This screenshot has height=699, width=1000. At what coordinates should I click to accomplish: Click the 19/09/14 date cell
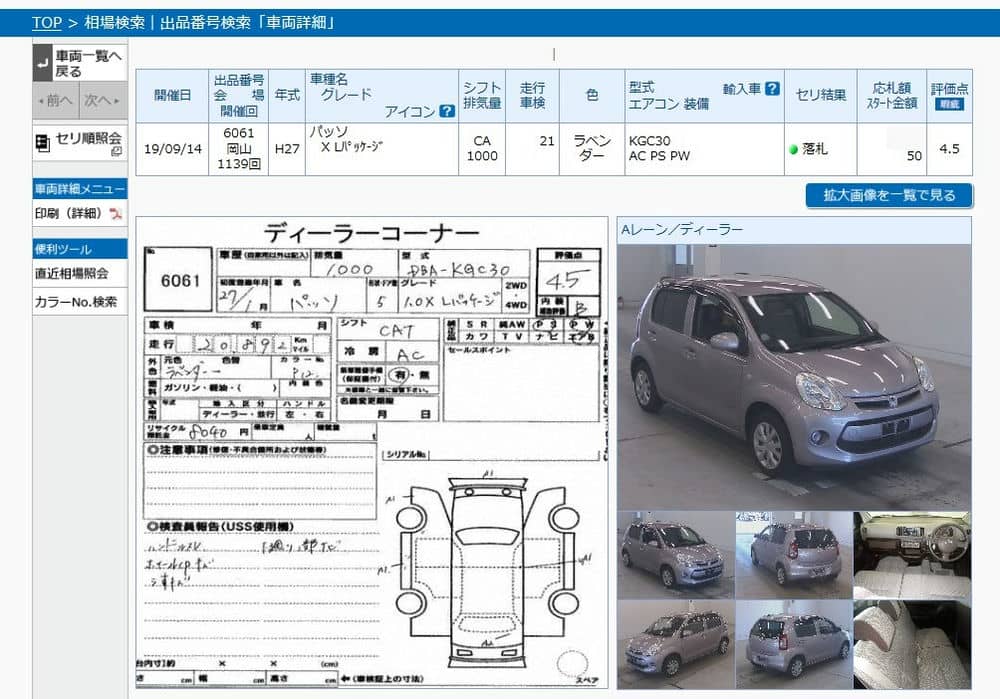(172, 149)
